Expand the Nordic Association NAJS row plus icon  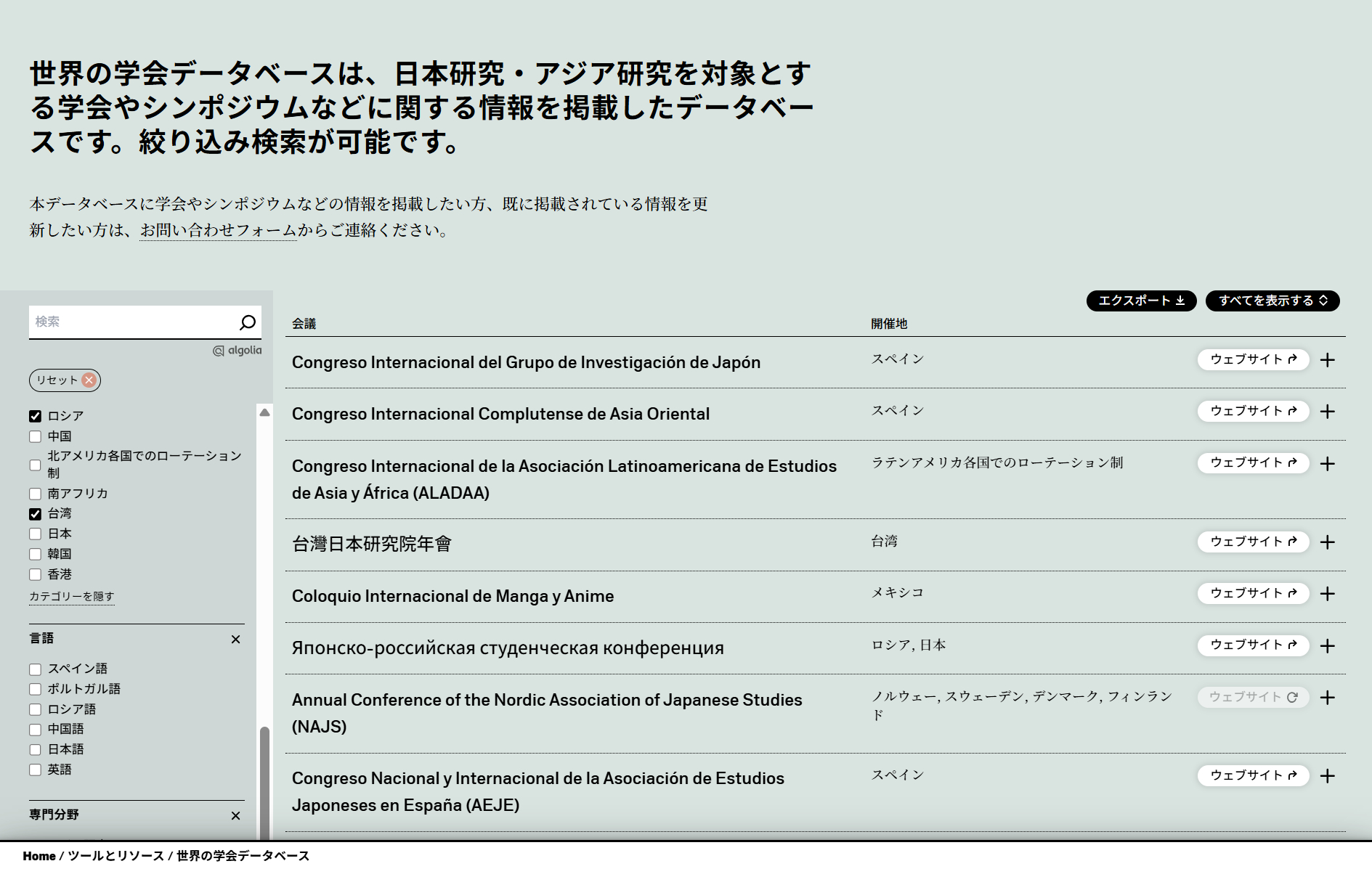click(1327, 698)
